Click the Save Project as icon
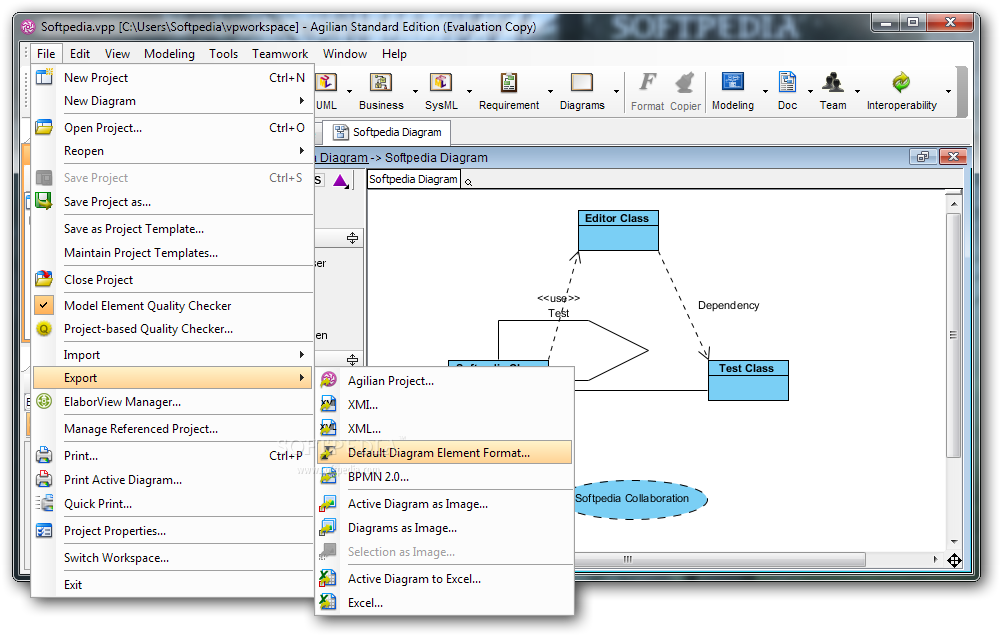Viewport: 1001px width, 636px height. coord(44,201)
